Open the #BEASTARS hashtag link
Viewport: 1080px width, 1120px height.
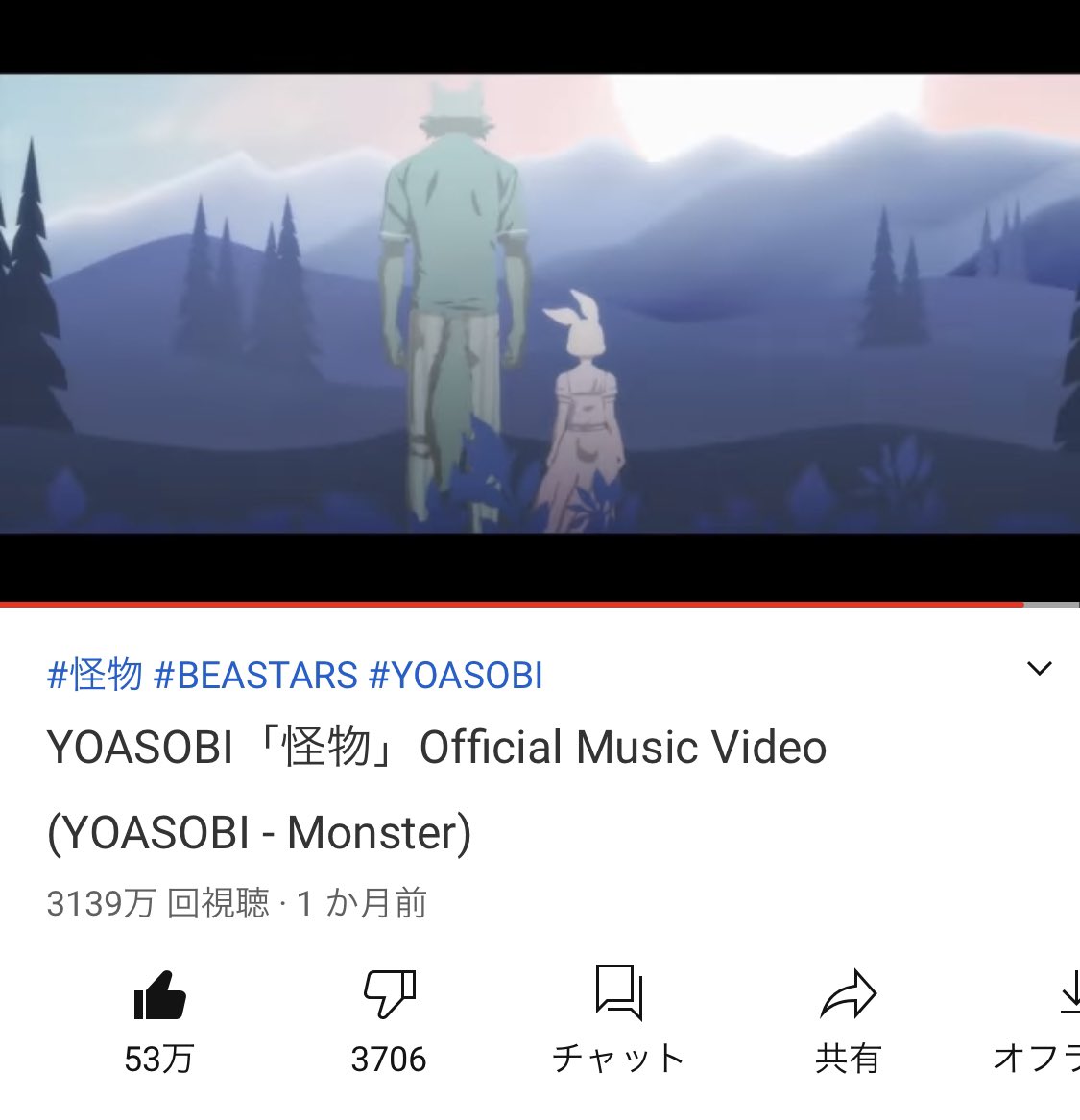[255, 675]
